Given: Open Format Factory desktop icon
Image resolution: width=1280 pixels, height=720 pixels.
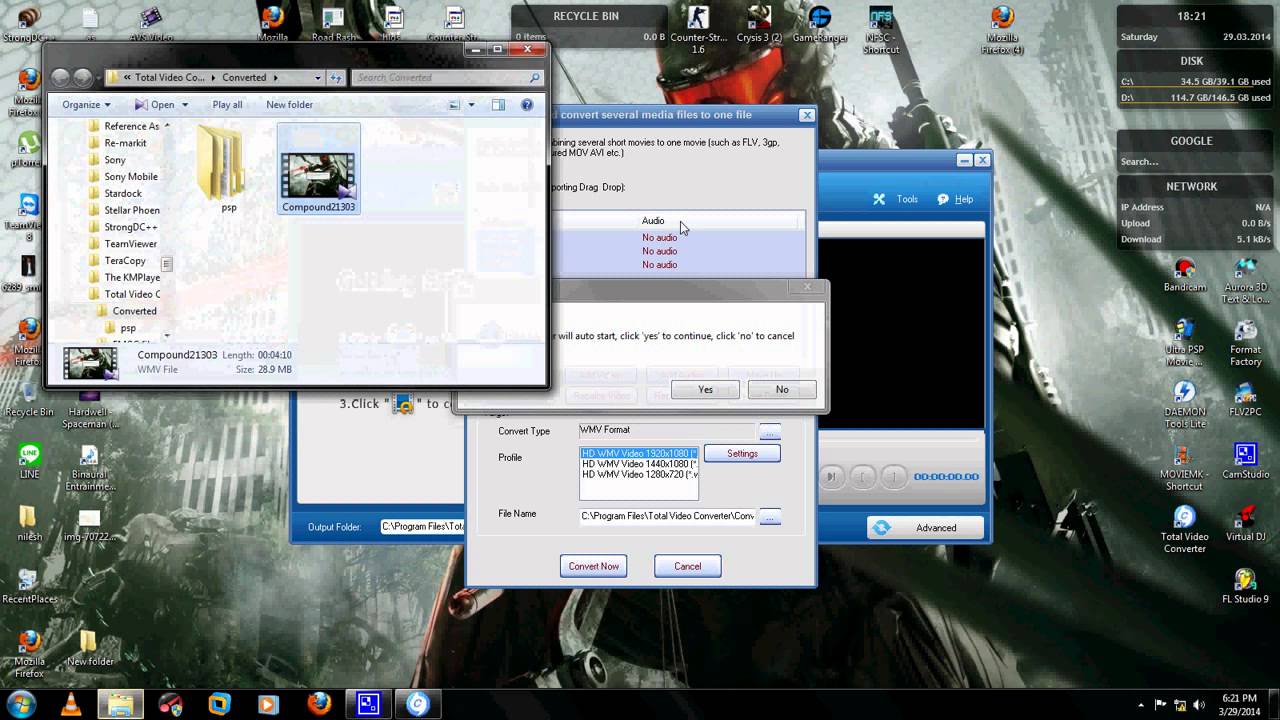Looking at the screenshot, I should 1245,342.
